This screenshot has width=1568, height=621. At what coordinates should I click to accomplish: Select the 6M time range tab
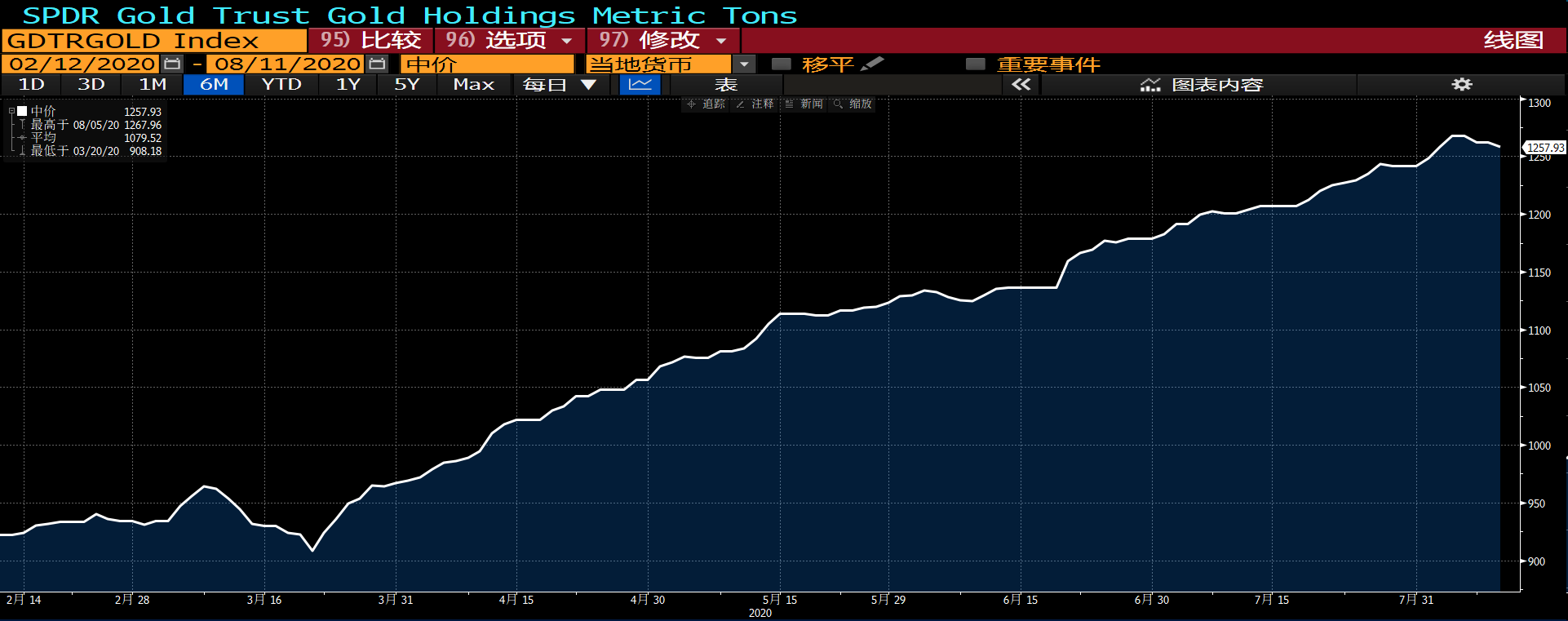(x=214, y=84)
